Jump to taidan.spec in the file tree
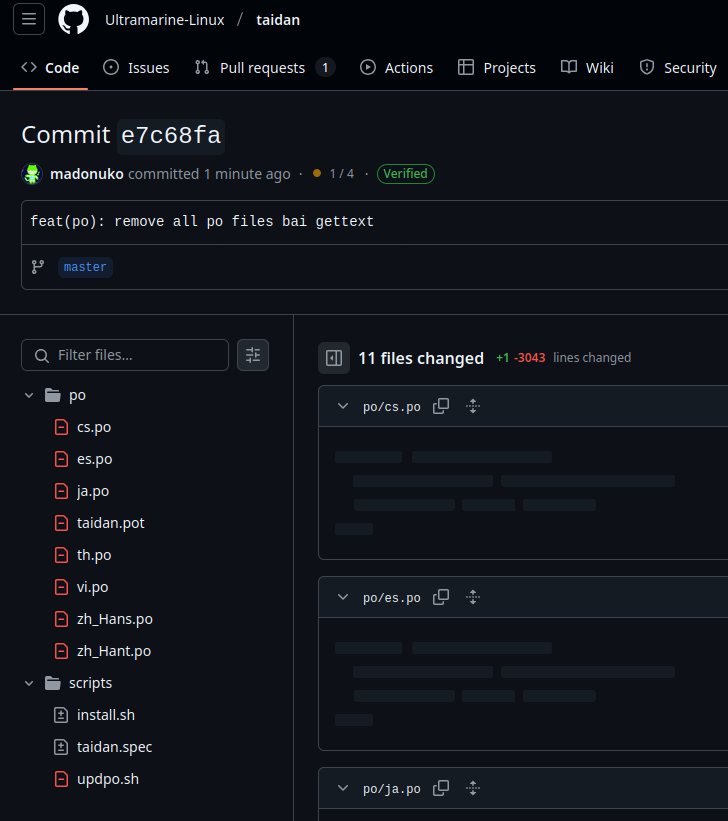 pyautogui.click(x=115, y=747)
